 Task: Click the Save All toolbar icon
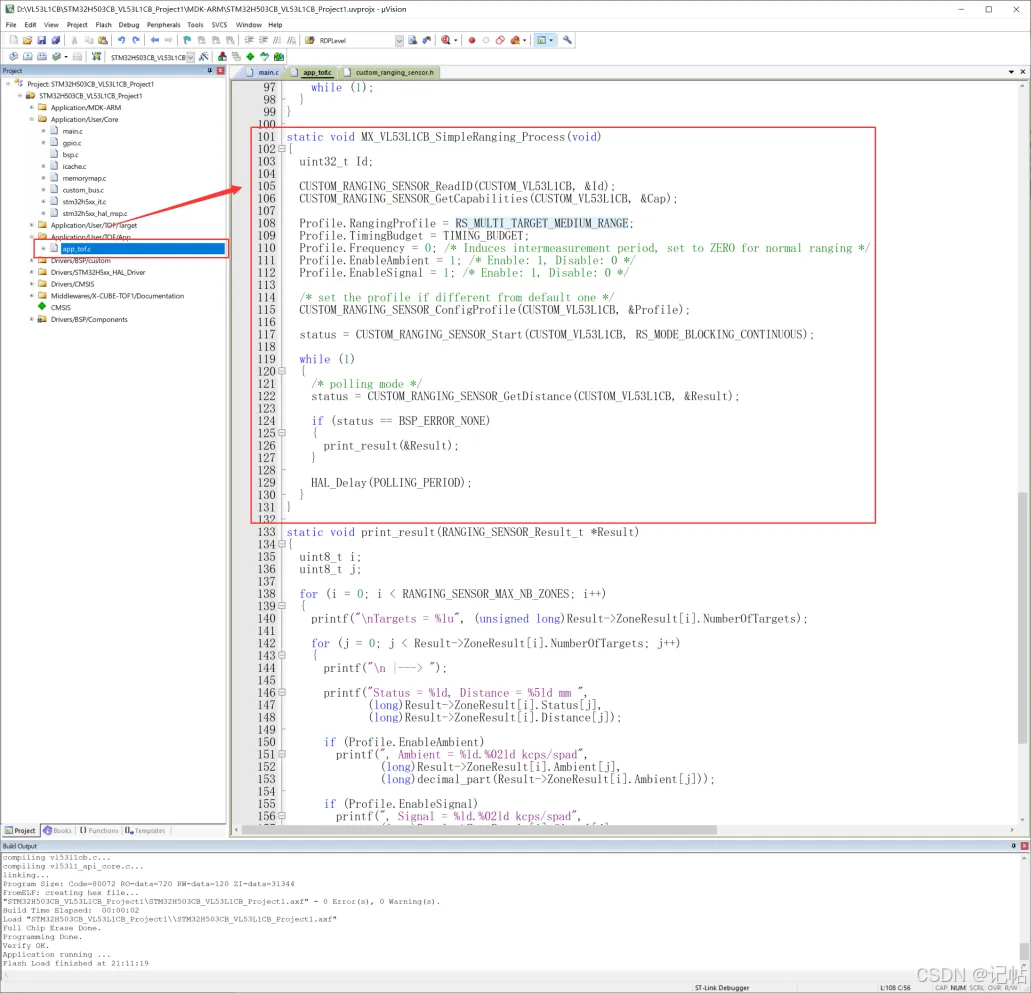click(56, 41)
